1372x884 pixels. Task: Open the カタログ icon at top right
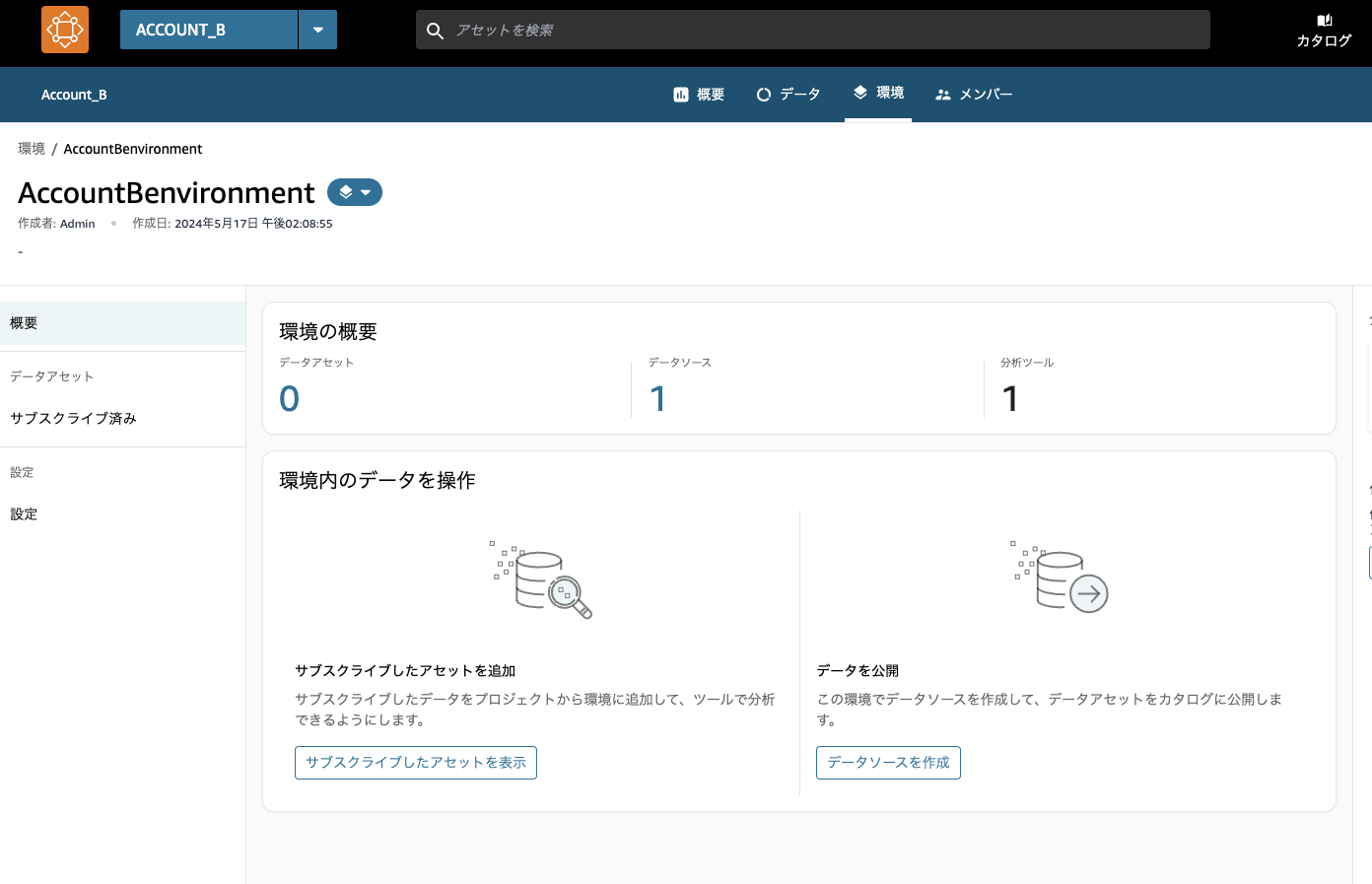coord(1324,22)
